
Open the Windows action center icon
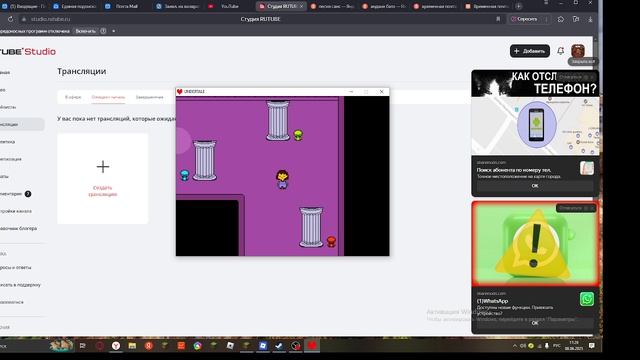coord(591,346)
